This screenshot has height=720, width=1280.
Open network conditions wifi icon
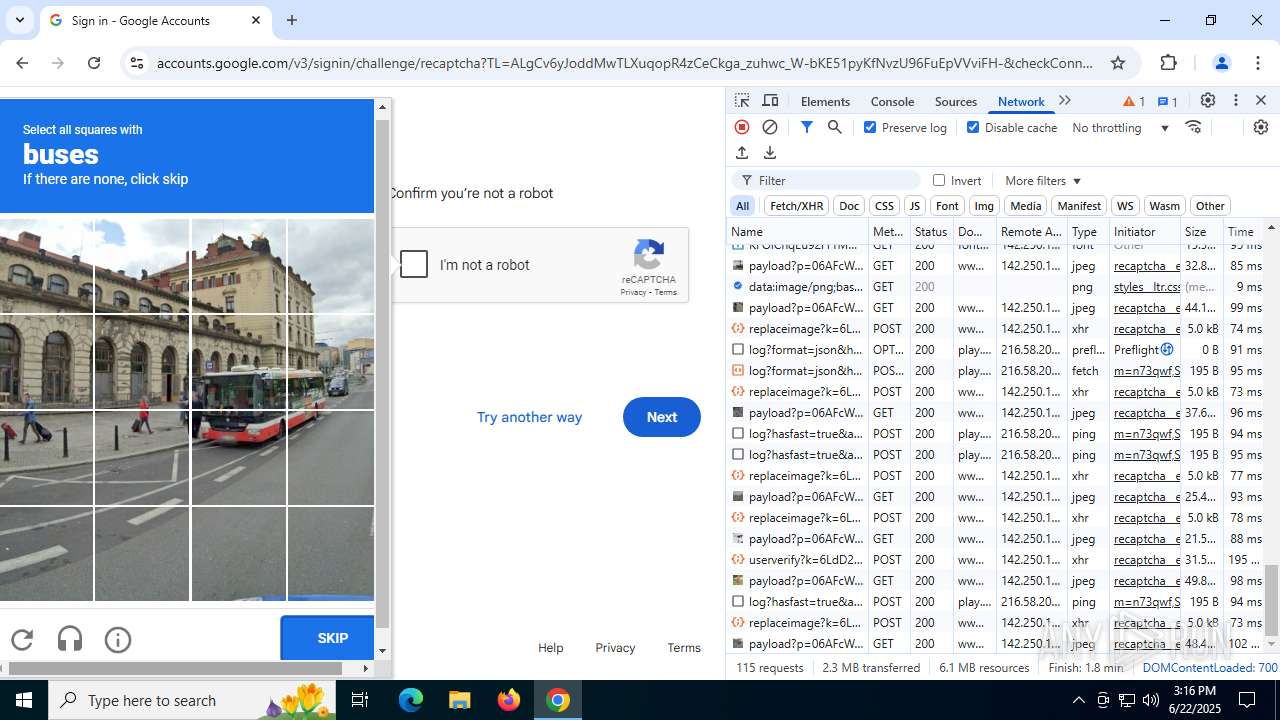pyautogui.click(x=1193, y=127)
